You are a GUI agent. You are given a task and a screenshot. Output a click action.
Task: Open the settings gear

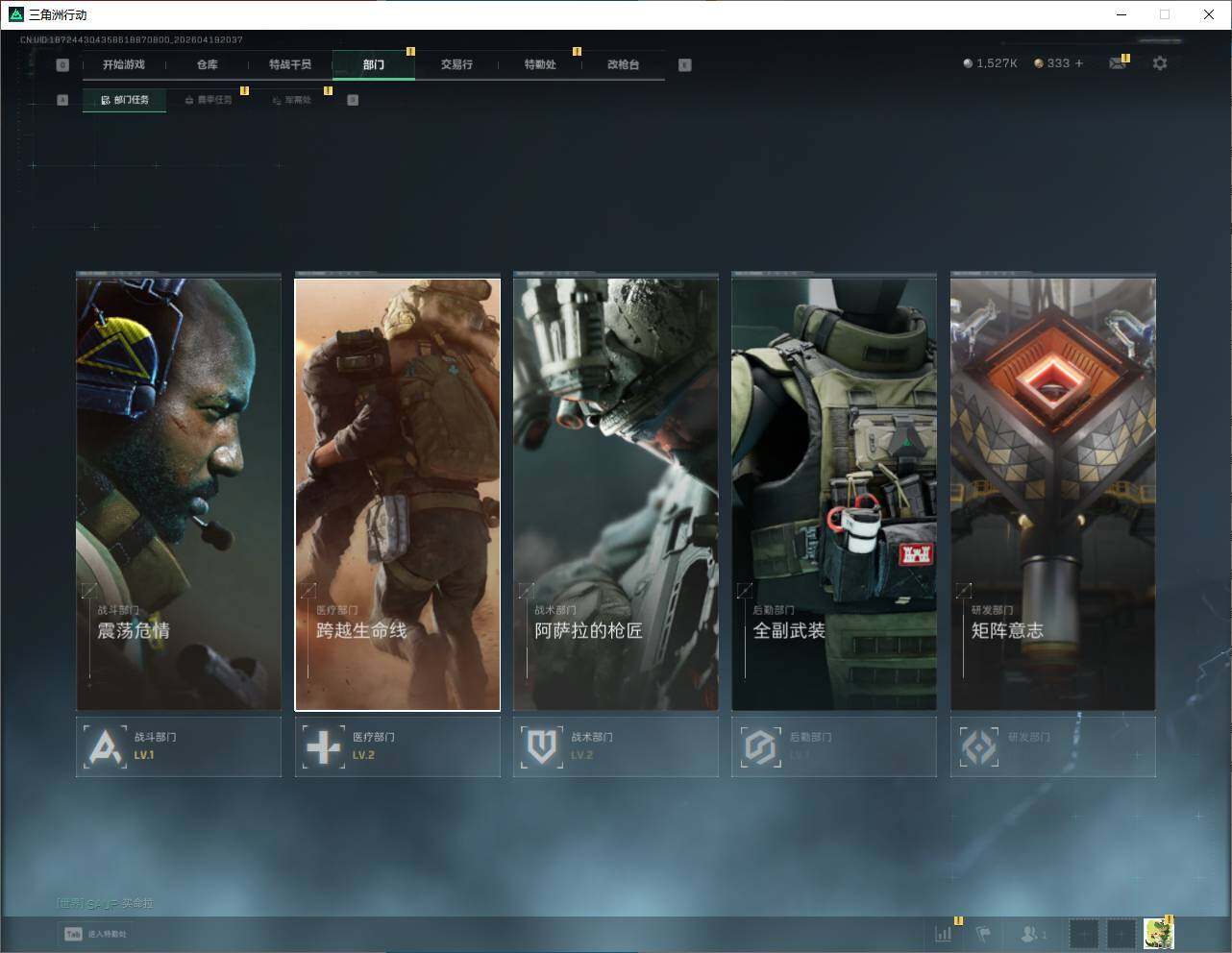[1160, 63]
